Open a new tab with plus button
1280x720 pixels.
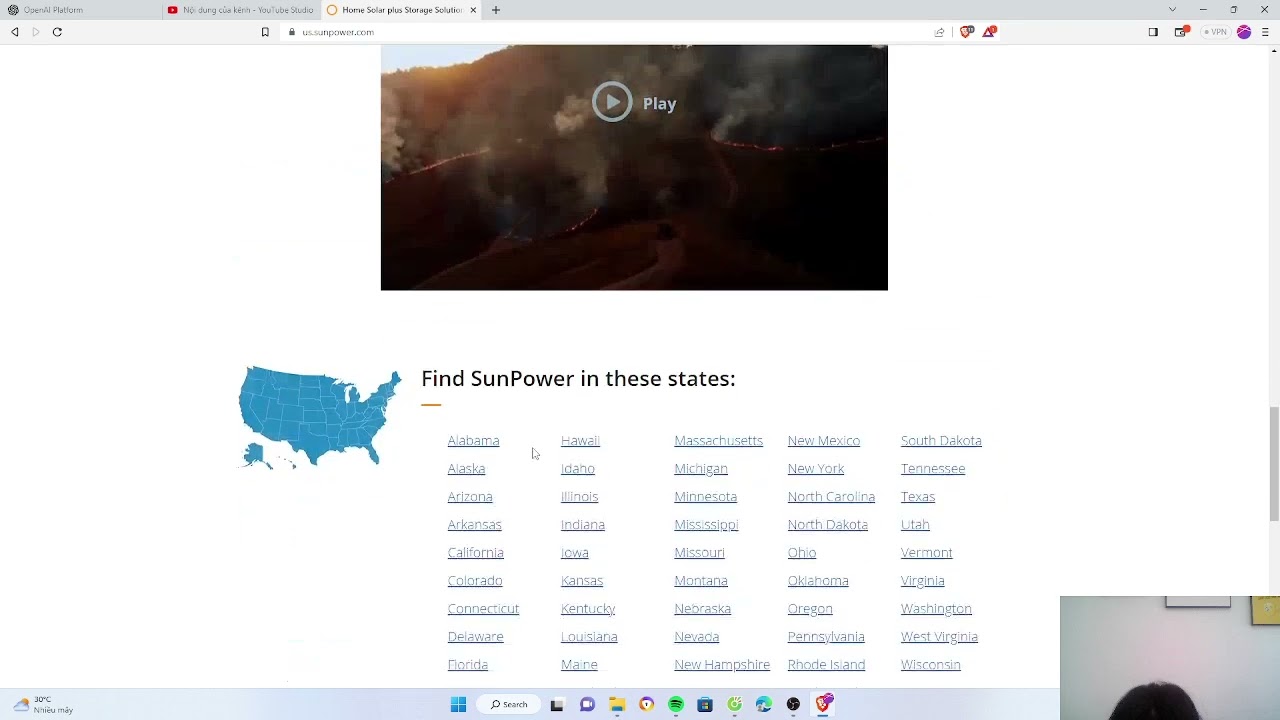(x=496, y=10)
